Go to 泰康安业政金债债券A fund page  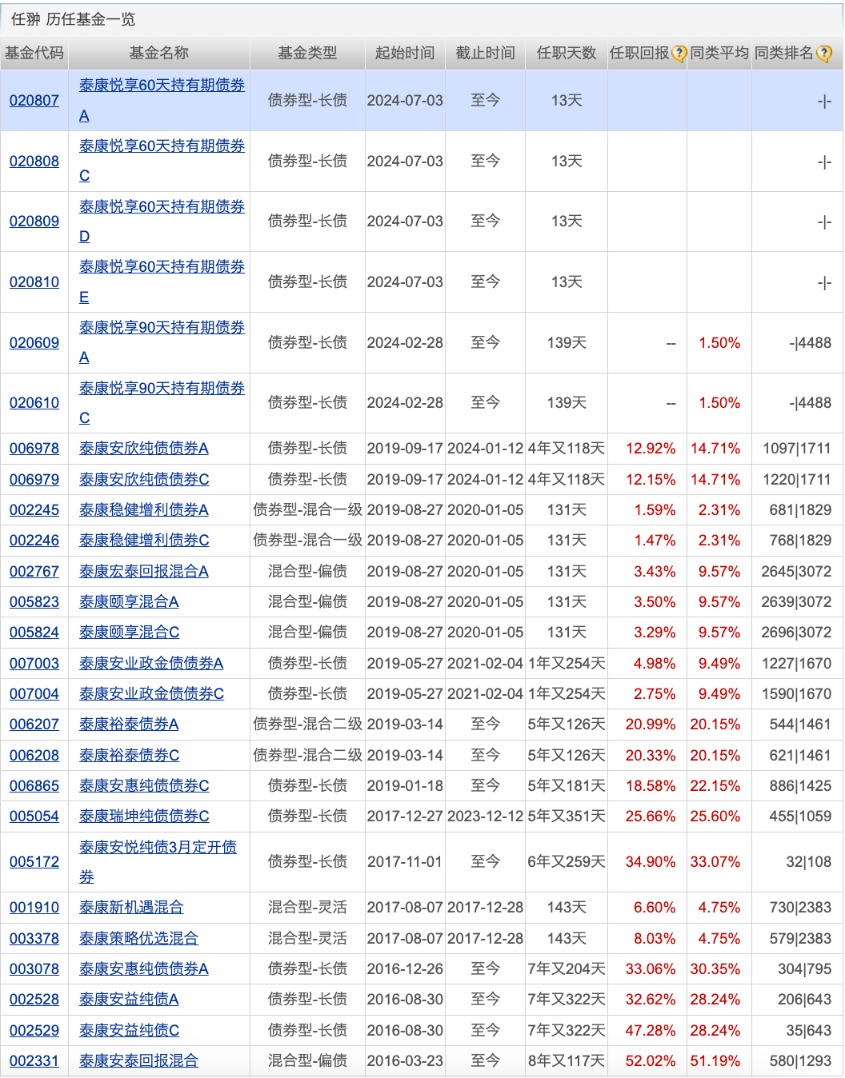pos(151,663)
